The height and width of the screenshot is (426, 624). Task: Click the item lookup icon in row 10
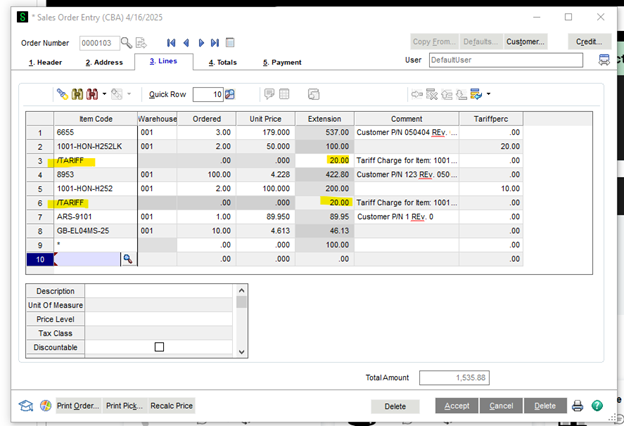(127, 258)
